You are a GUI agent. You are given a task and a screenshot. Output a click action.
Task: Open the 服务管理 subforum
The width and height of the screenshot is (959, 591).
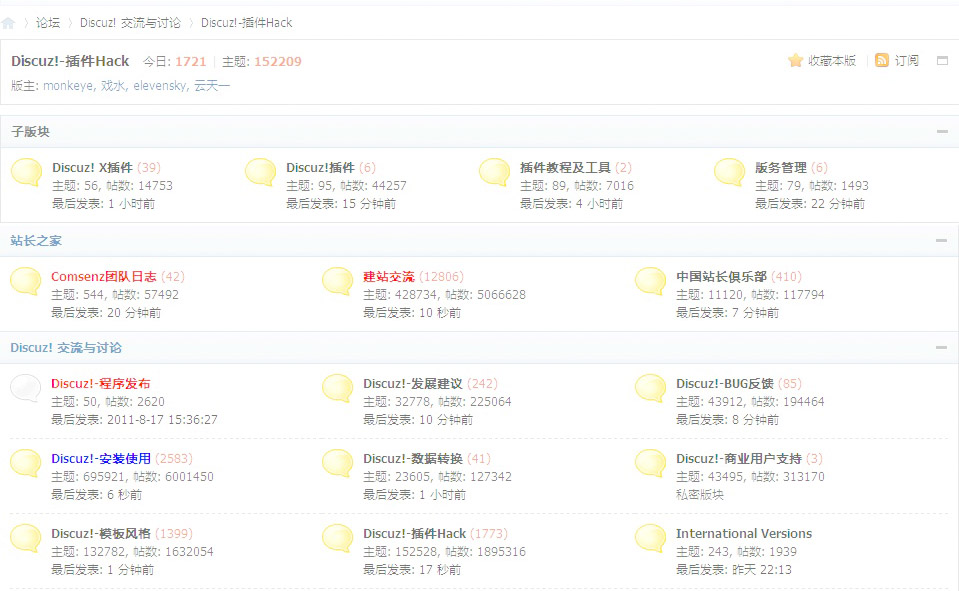pyautogui.click(x=781, y=168)
